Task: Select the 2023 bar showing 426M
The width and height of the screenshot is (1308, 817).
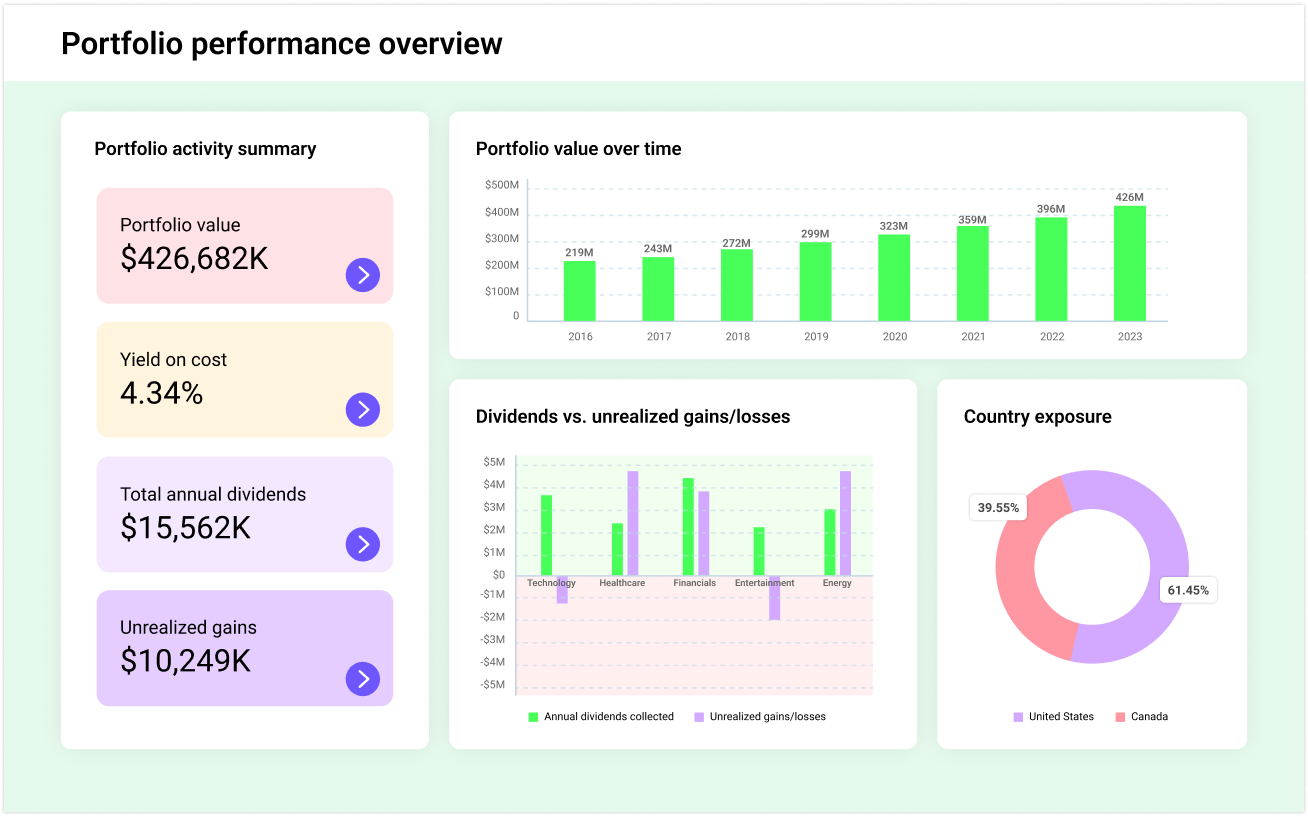Action: (x=1130, y=265)
